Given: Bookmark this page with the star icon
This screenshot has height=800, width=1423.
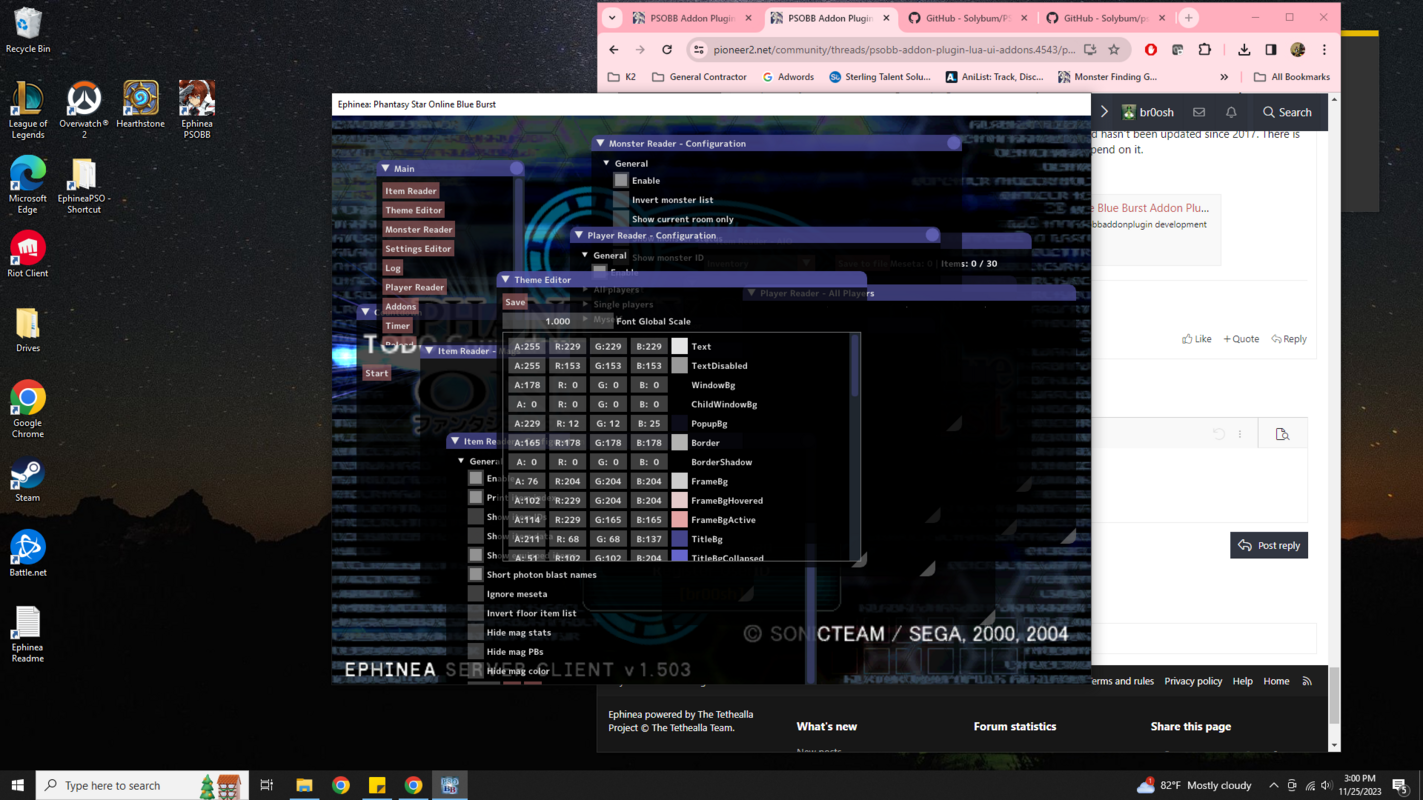Looking at the screenshot, I should pos(1114,50).
